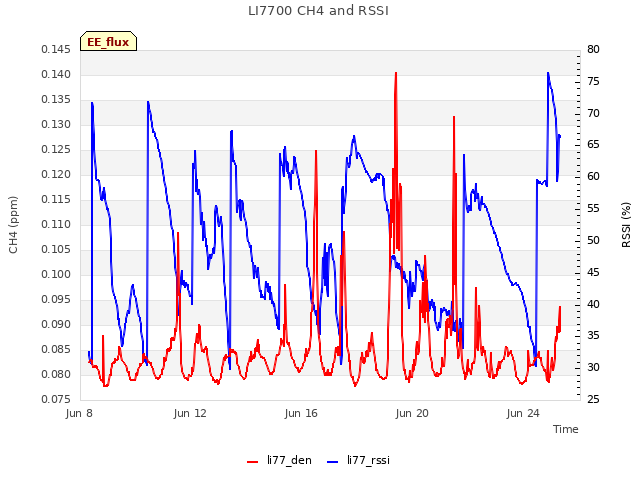The width and height of the screenshot is (640, 480).
Task: Click the 0.135 left axis value
Action: 56,100
